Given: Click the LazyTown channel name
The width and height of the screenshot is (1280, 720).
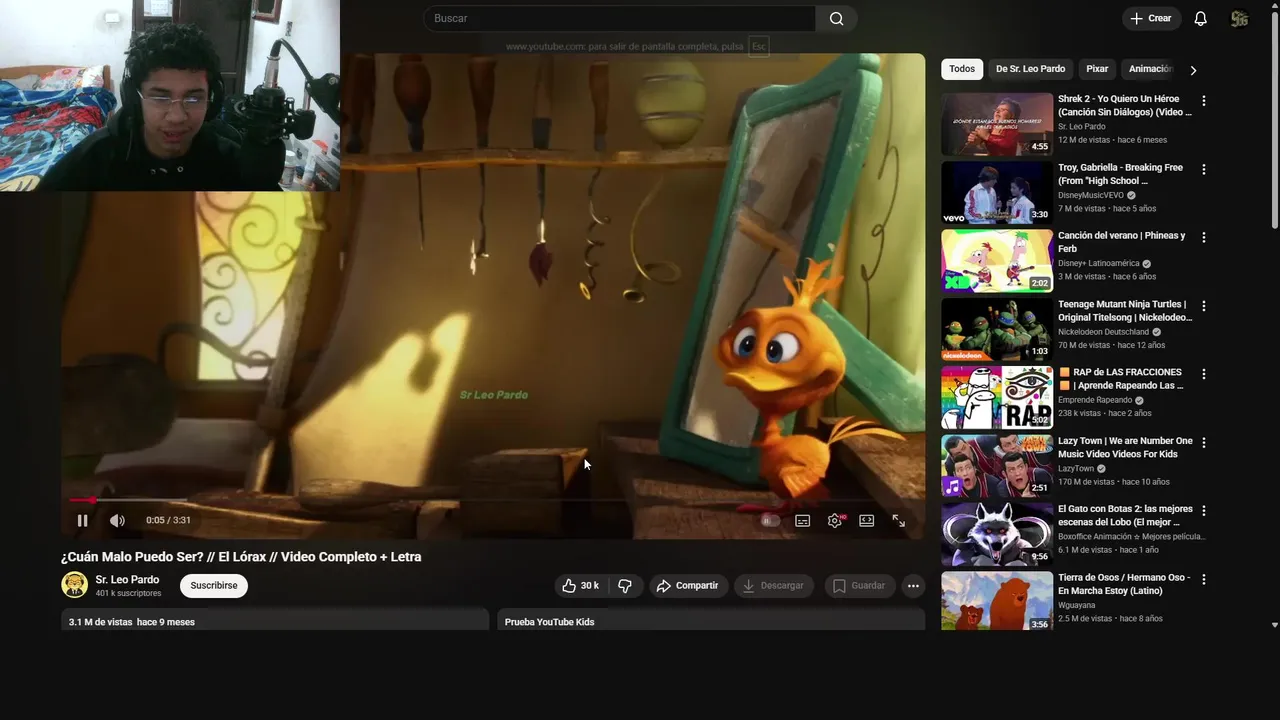Looking at the screenshot, I should 1076,469.
